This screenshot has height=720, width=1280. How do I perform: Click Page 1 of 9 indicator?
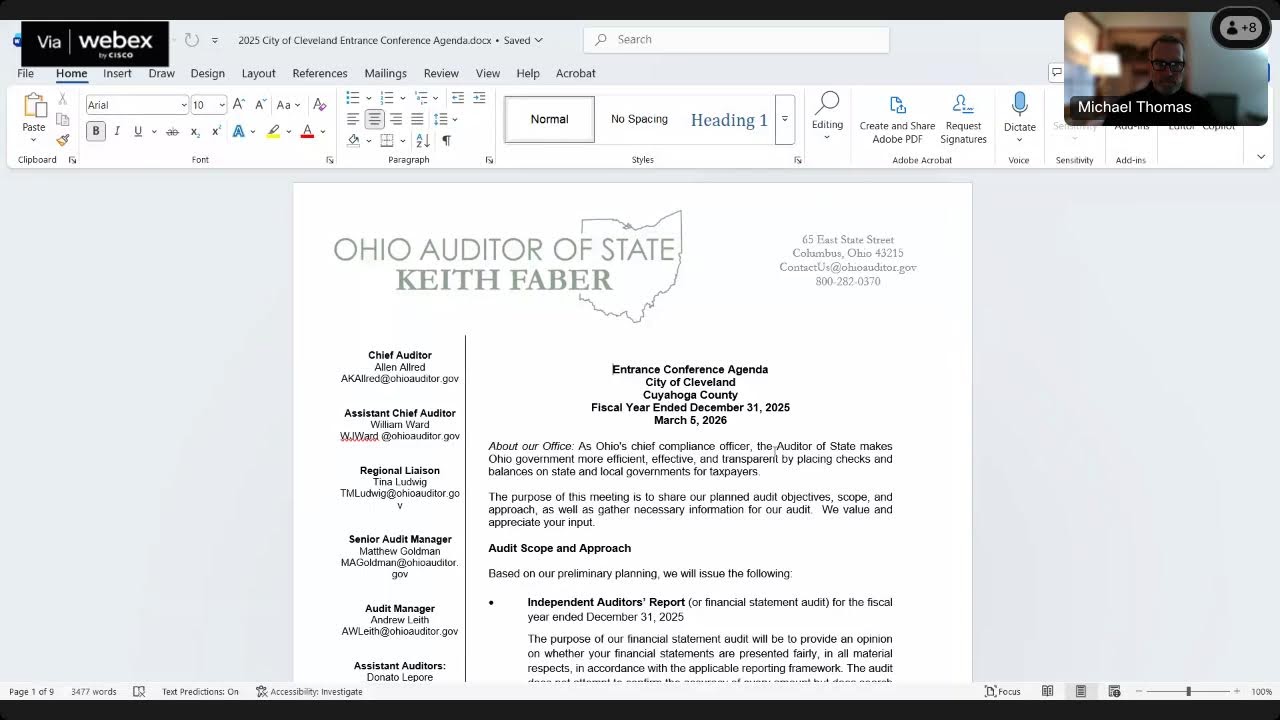(31, 691)
